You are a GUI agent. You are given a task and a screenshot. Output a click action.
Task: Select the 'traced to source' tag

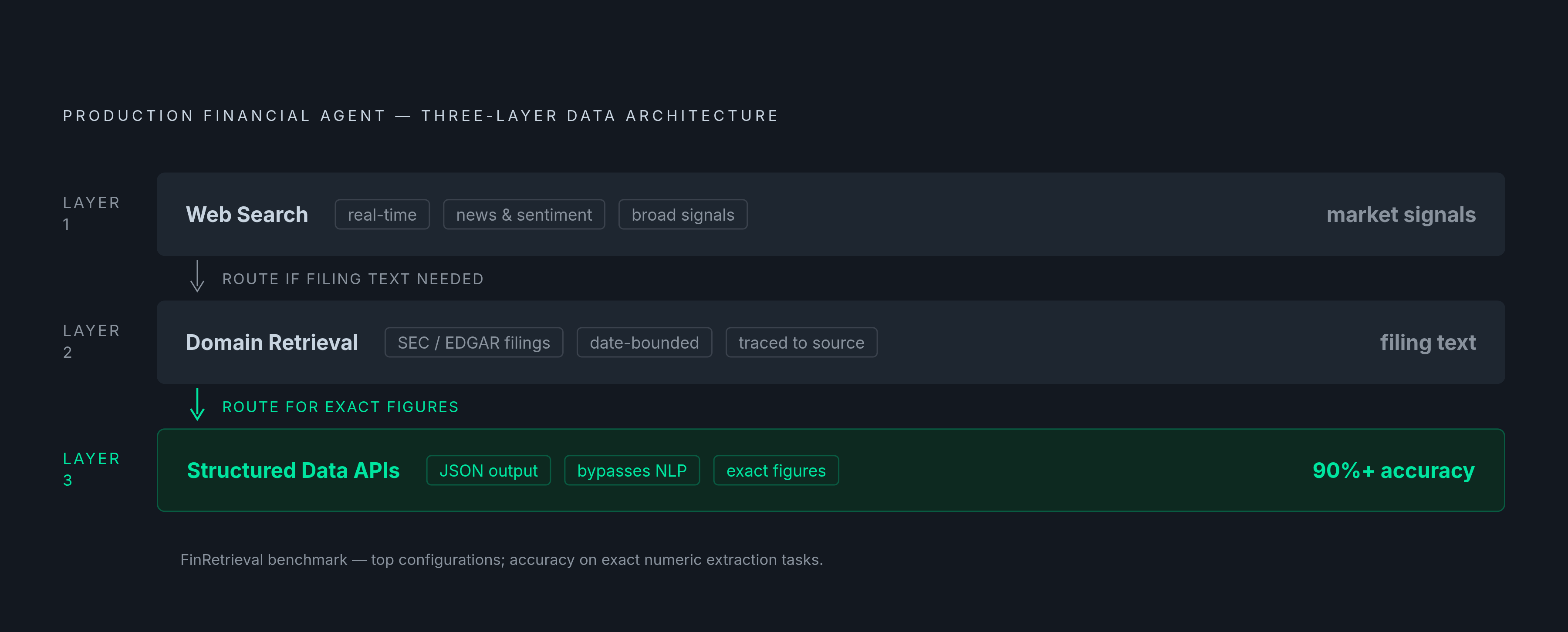coord(801,343)
